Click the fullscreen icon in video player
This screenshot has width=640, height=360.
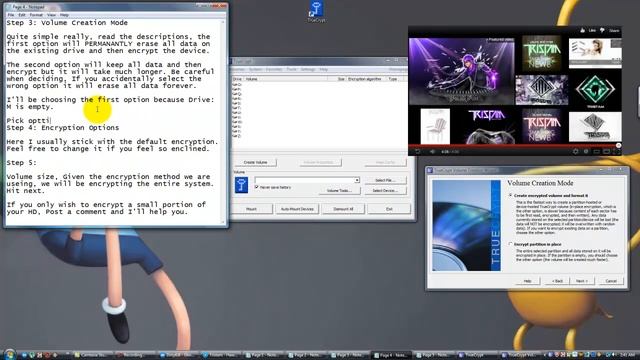click(617, 151)
